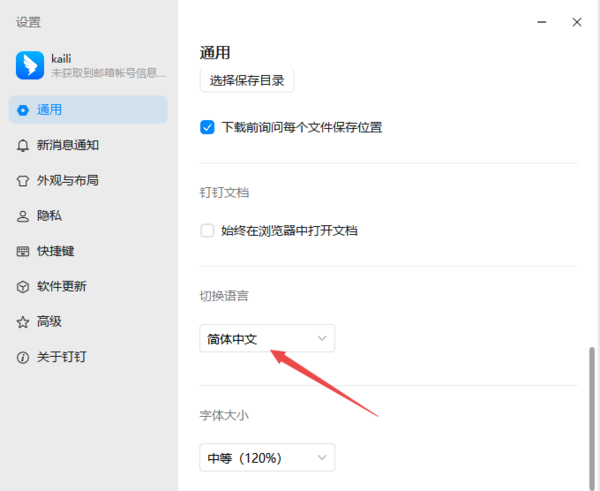Viewport: 600px width, 491px height.
Task: Click the person icon for 隐私
Action: coord(24,216)
